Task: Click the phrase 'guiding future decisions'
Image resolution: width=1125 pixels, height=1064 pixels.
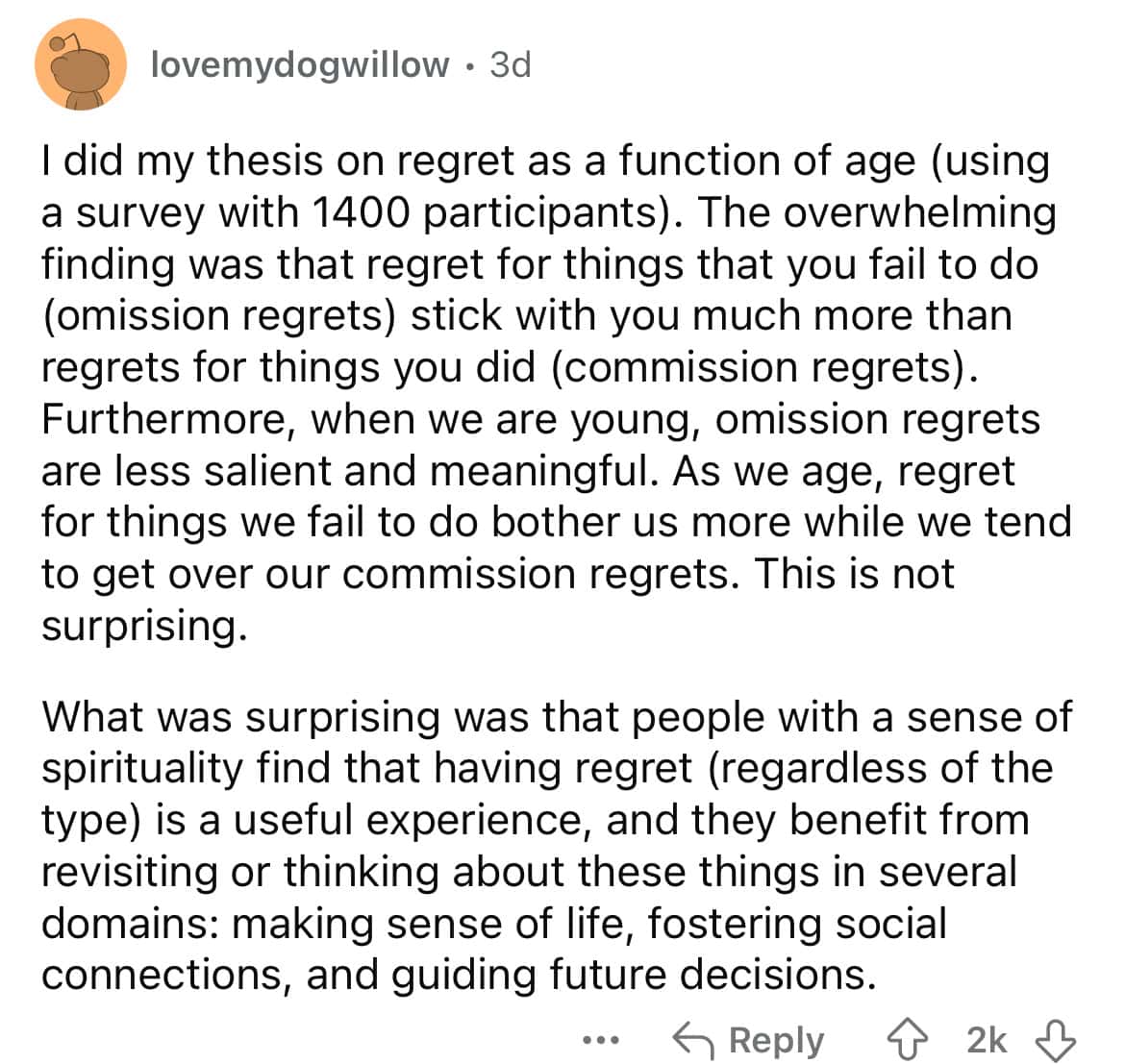Action: point(633,976)
